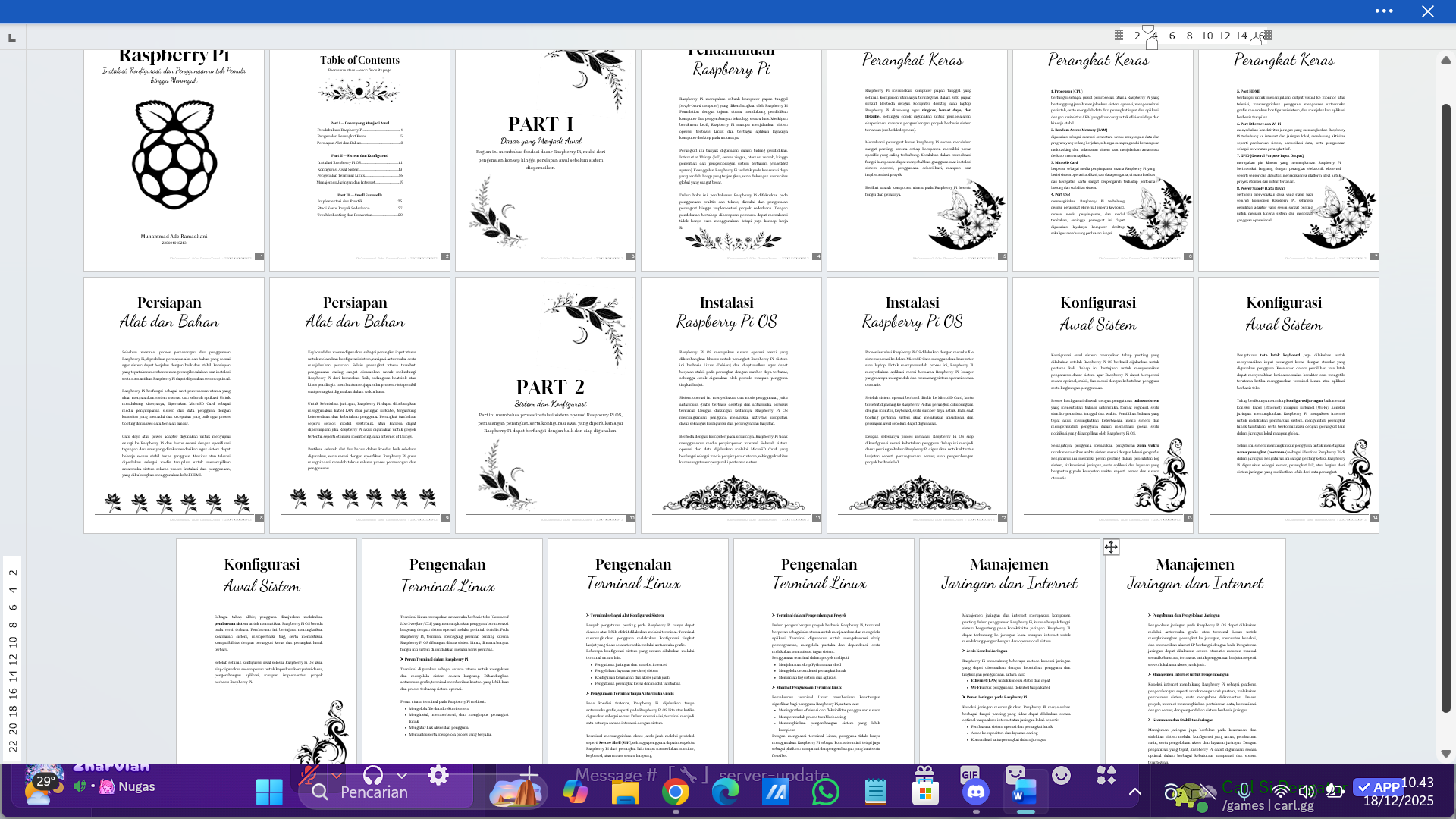
Task: Open Microsoft Store from the taskbar
Action: pyautogui.click(x=925, y=792)
